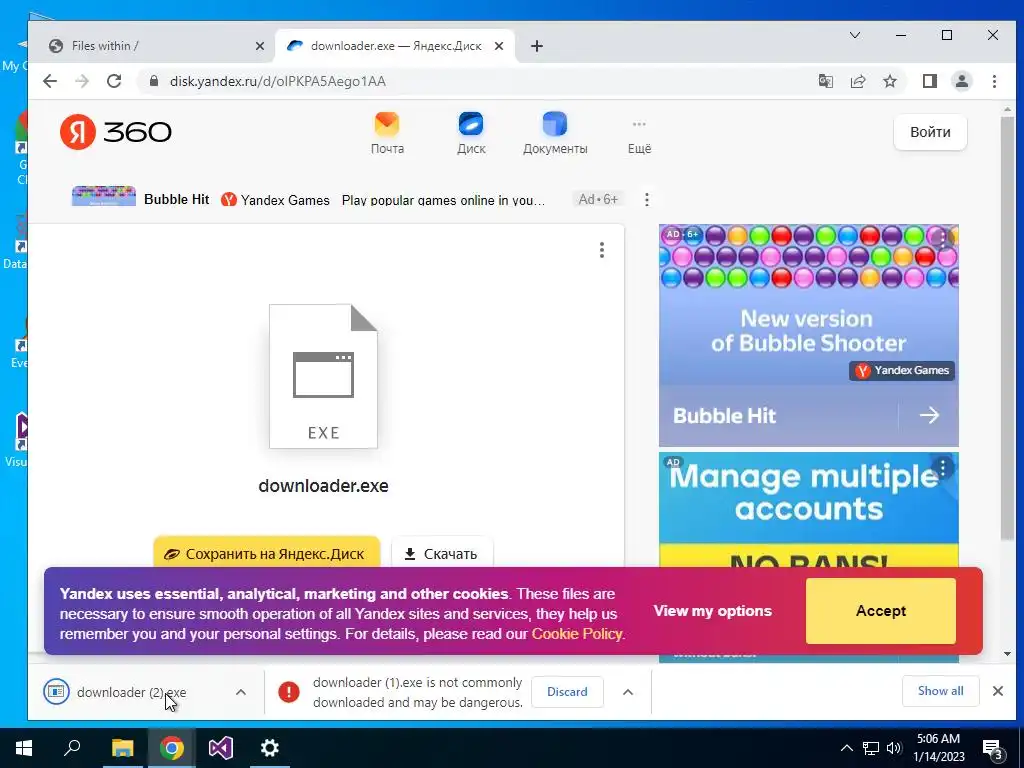Open Почта mail service
The image size is (1024, 768).
click(x=387, y=133)
